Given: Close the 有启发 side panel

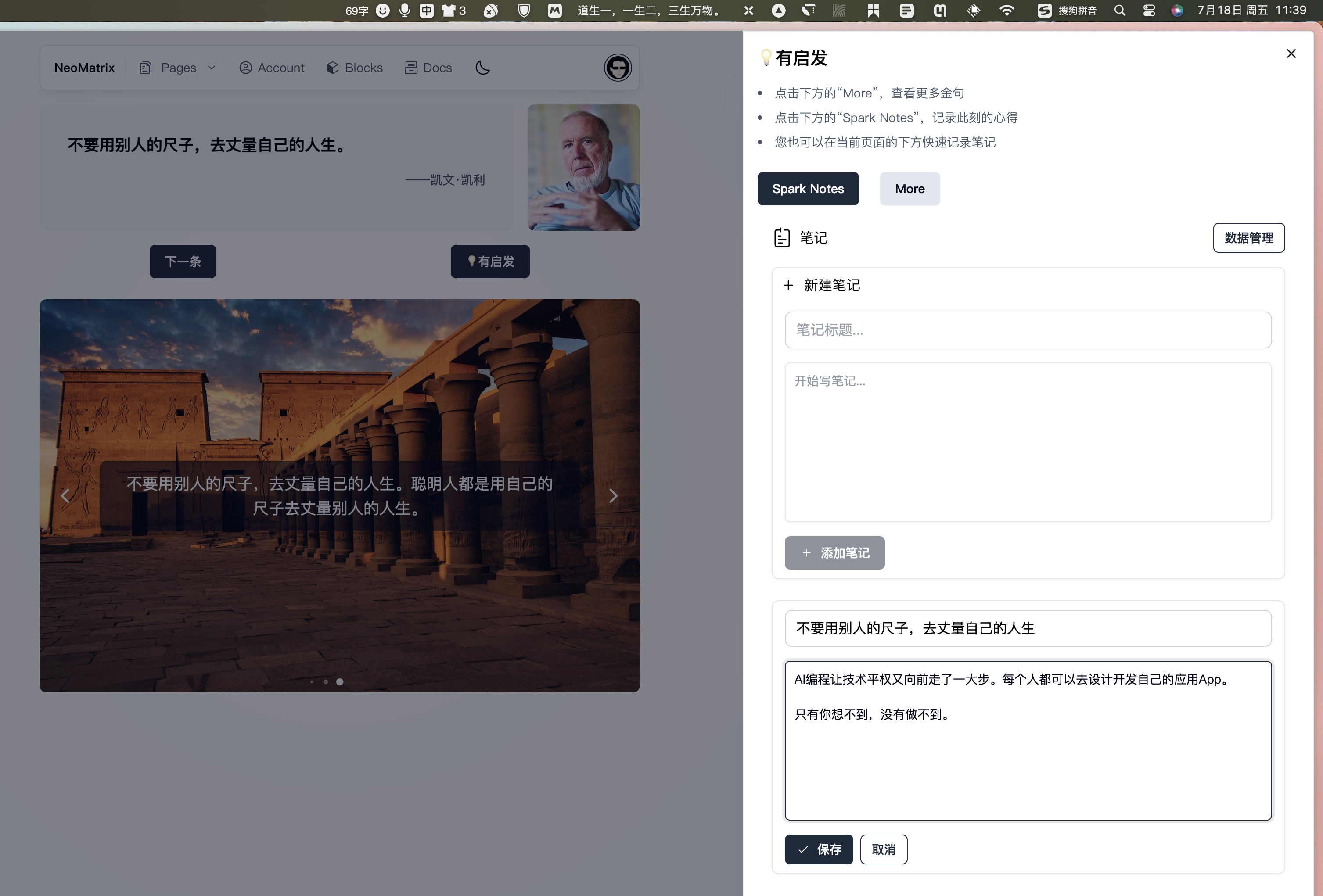Looking at the screenshot, I should [1291, 54].
